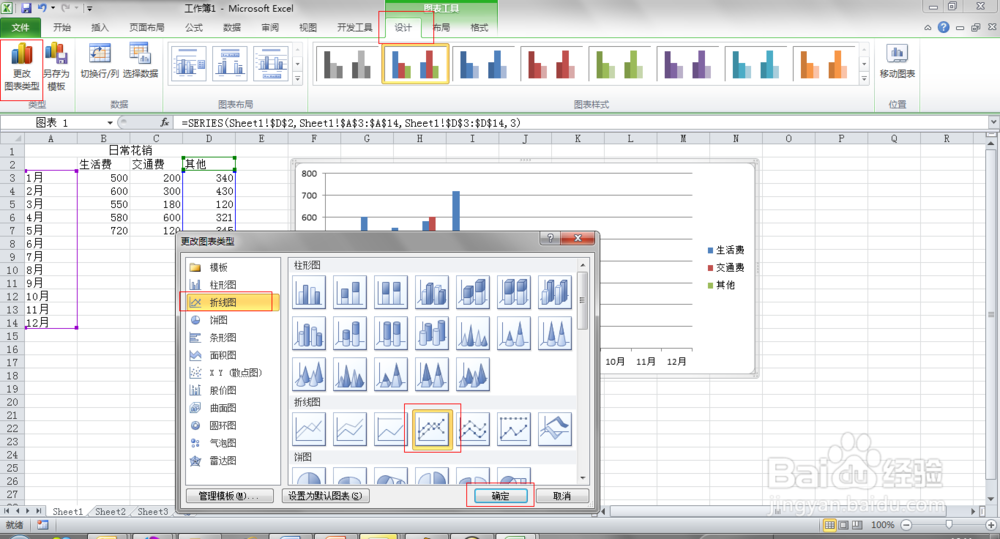This screenshot has height=539, width=1000.
Task: Select Surface (曲面图) in chart type list
Action: click(x=223, y=408)
